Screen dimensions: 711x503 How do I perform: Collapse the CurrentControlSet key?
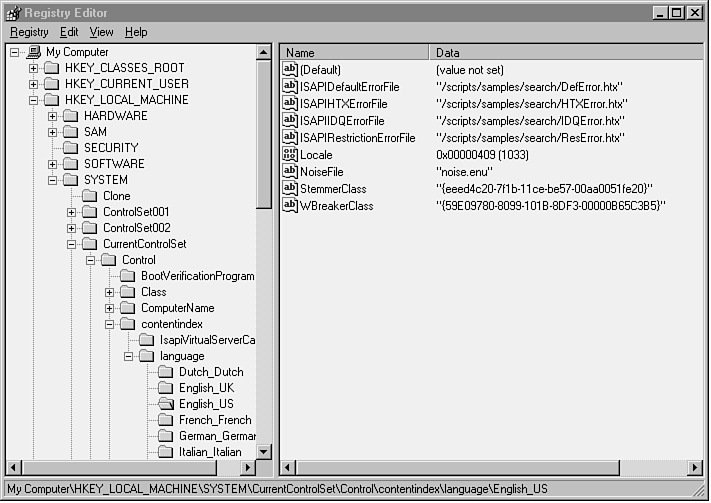tap(72, 244)
